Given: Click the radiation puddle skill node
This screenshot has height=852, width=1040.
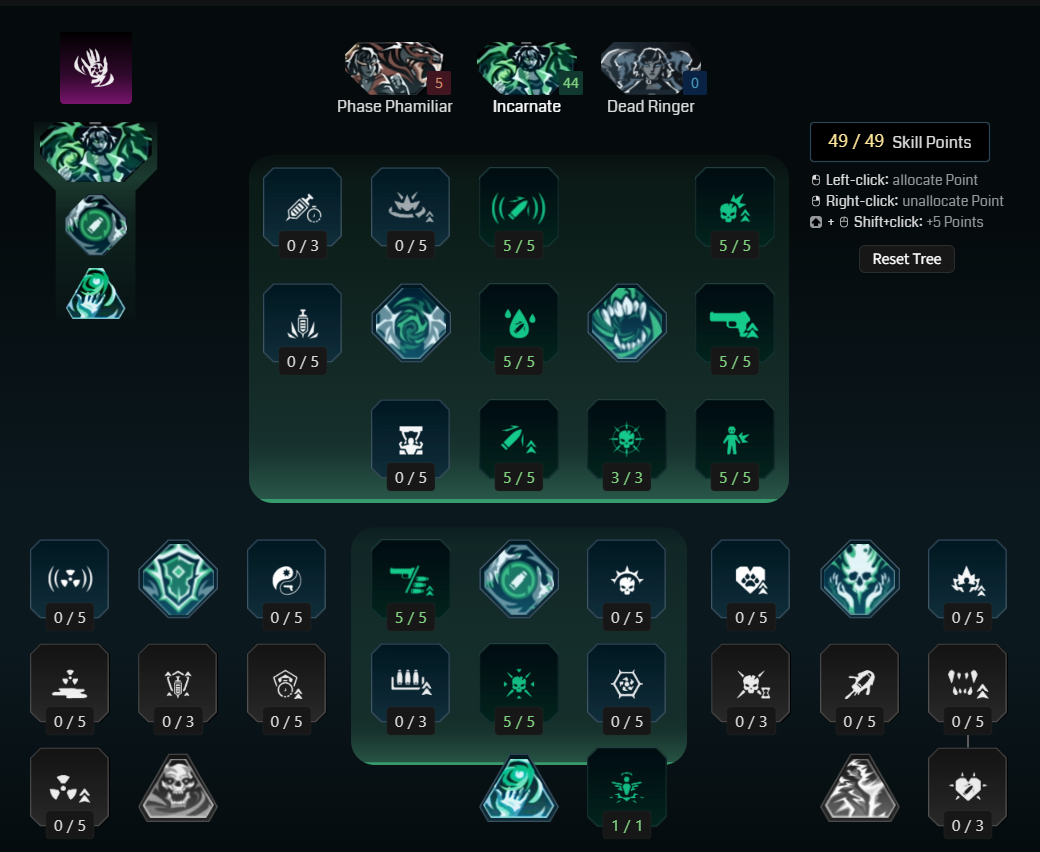Looking at the screenshot, I should click(x=70, y=688).
